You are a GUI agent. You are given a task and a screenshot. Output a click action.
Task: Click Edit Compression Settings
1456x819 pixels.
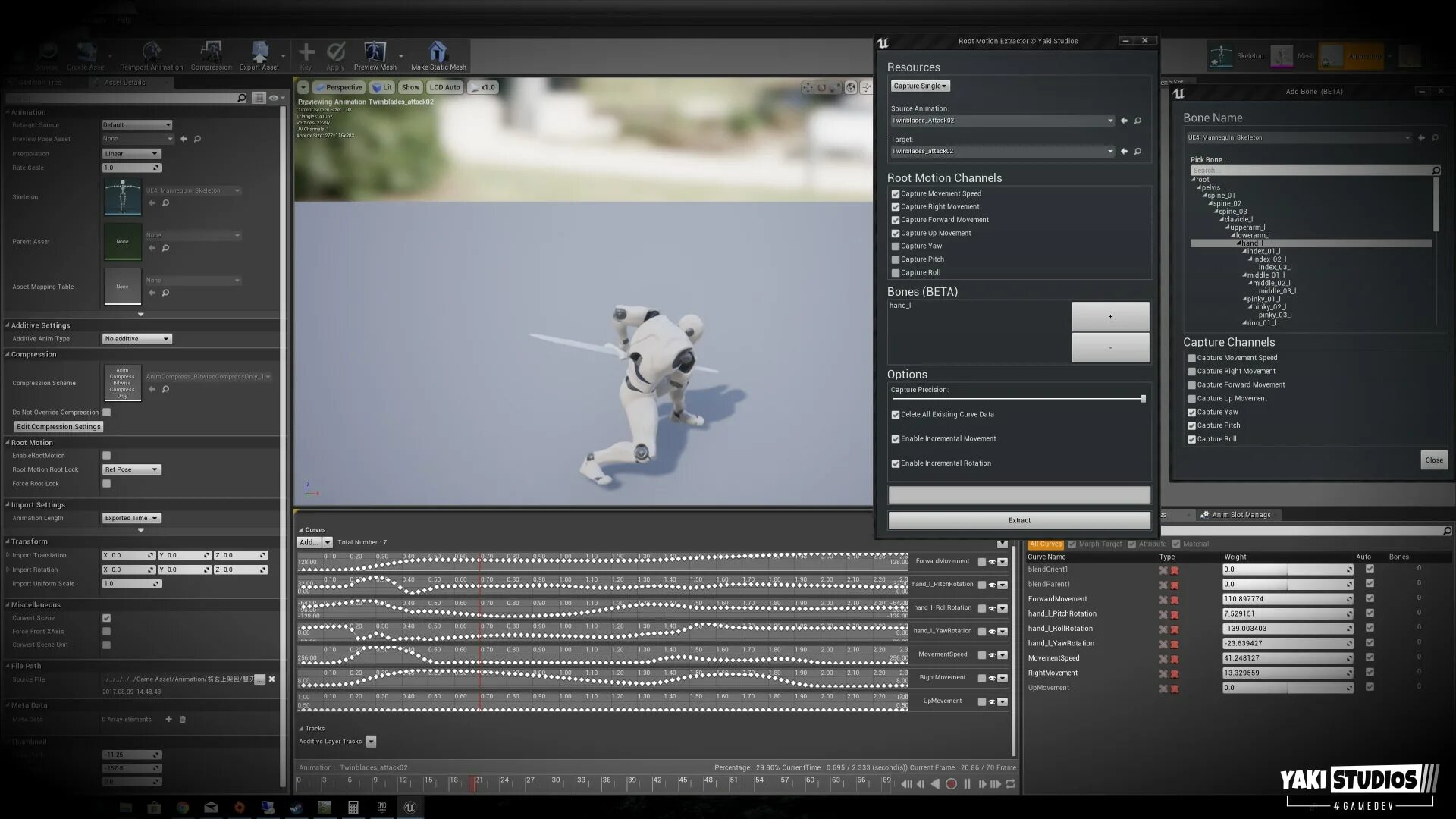pos(58,426)
